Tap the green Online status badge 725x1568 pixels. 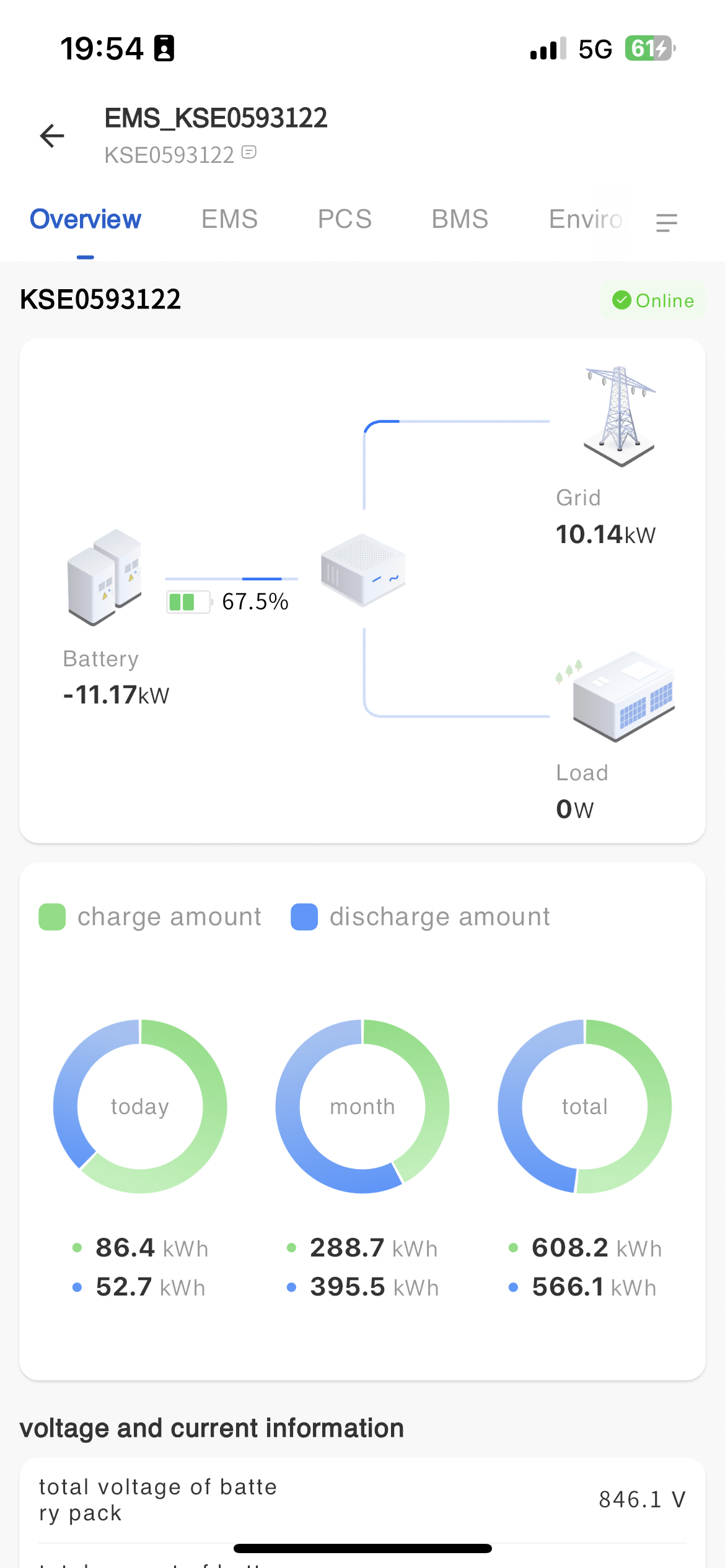click(652, 300)
